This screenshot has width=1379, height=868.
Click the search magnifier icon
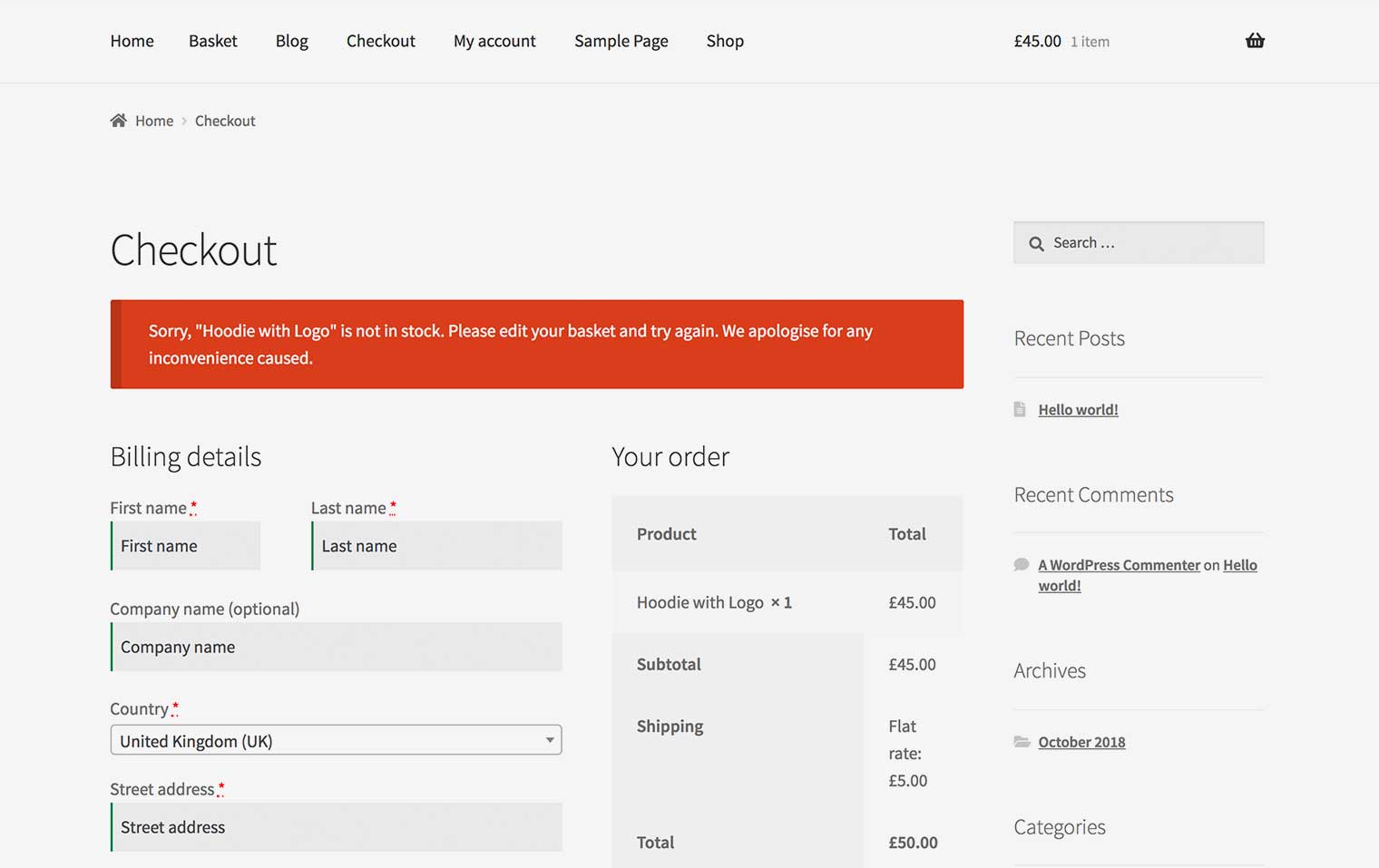1036,243
